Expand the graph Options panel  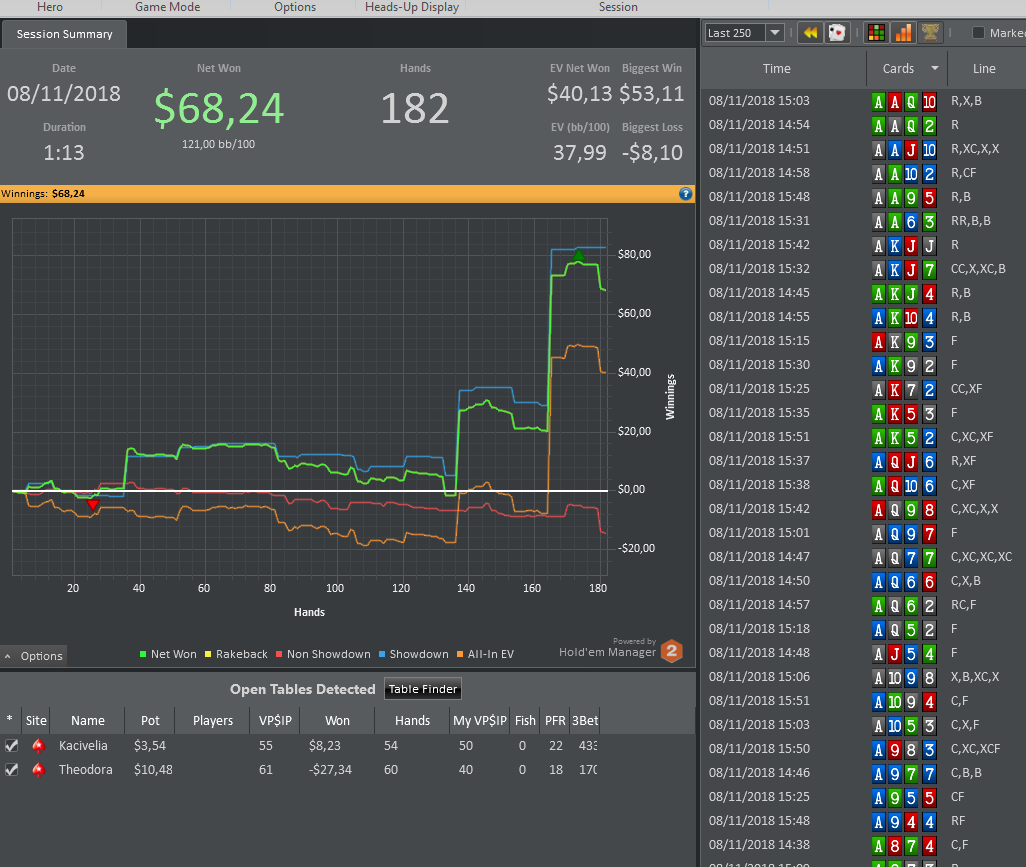click(33, 656)
